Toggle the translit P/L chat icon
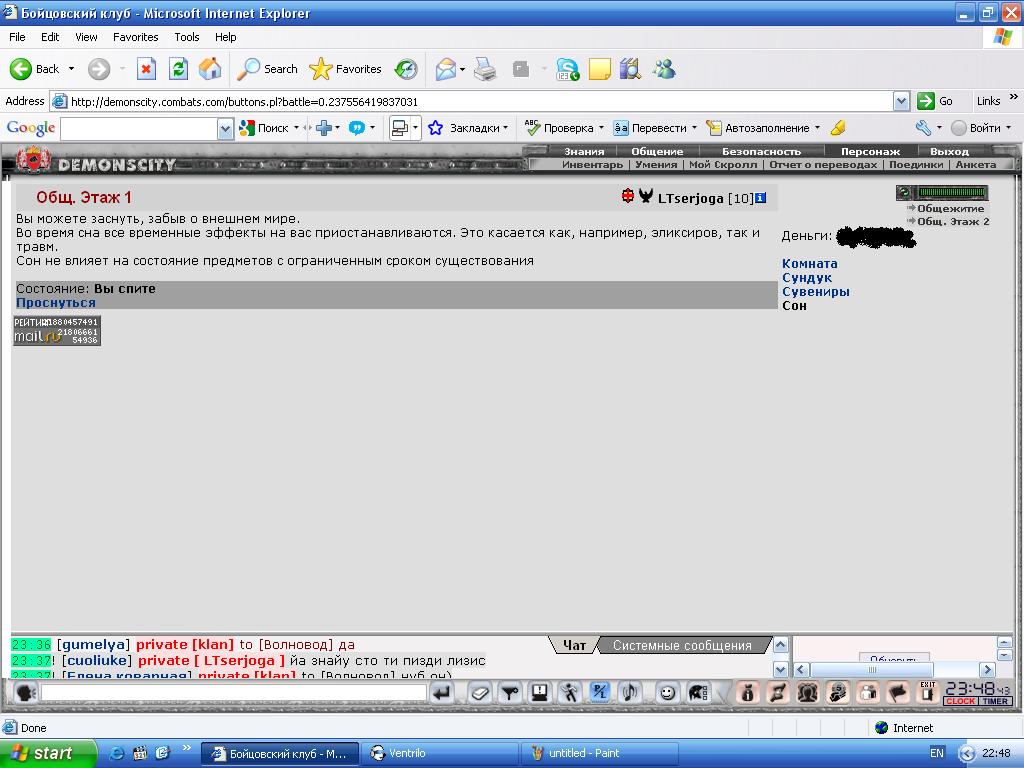1024x768 pixels. pyautogui.click(x=600, y=692)
